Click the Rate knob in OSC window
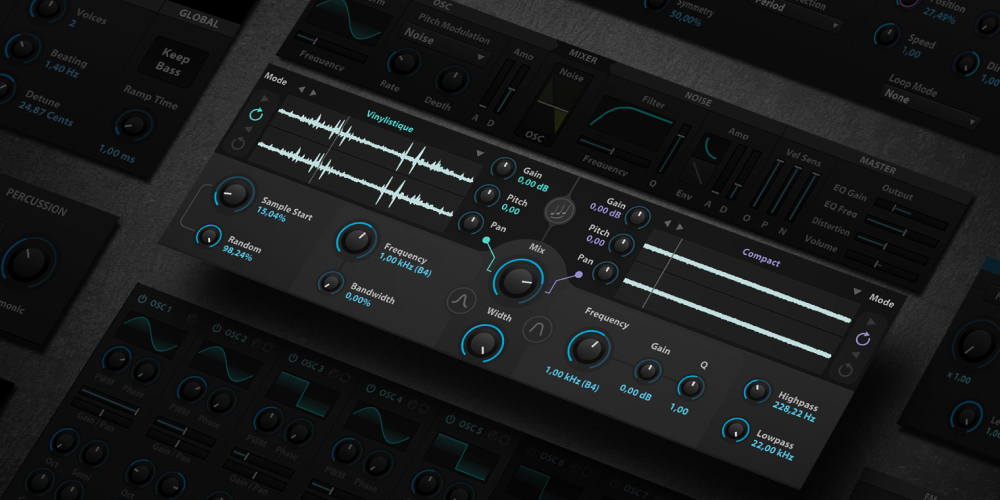The image size is (1000, 500). (x=404, y=62)
